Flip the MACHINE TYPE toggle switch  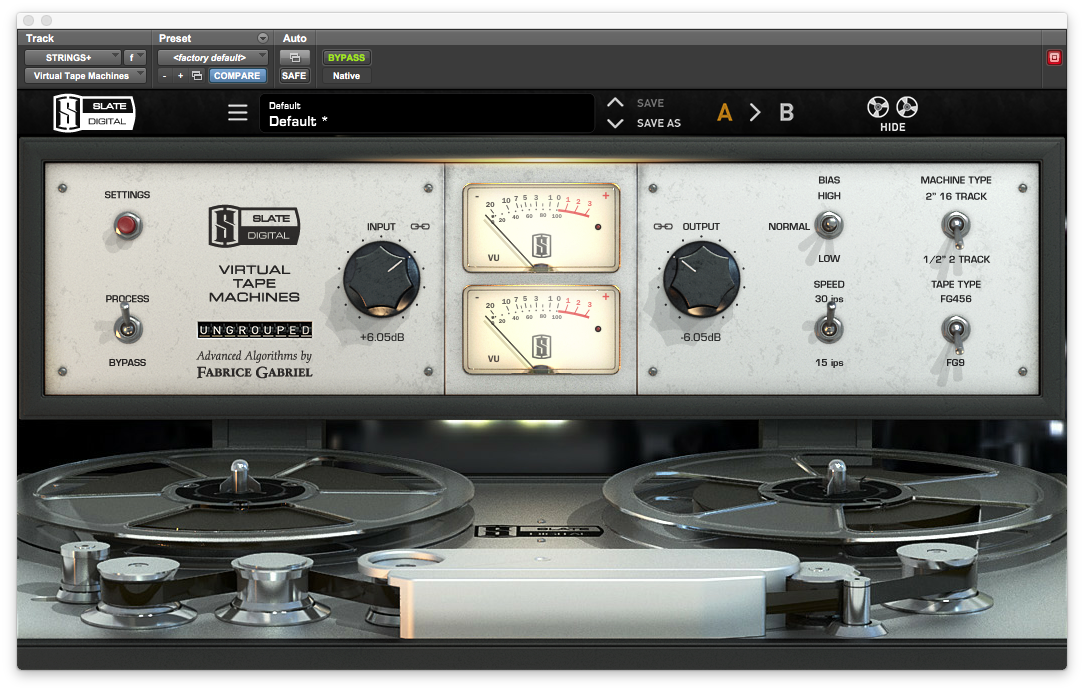pos(955,227)
